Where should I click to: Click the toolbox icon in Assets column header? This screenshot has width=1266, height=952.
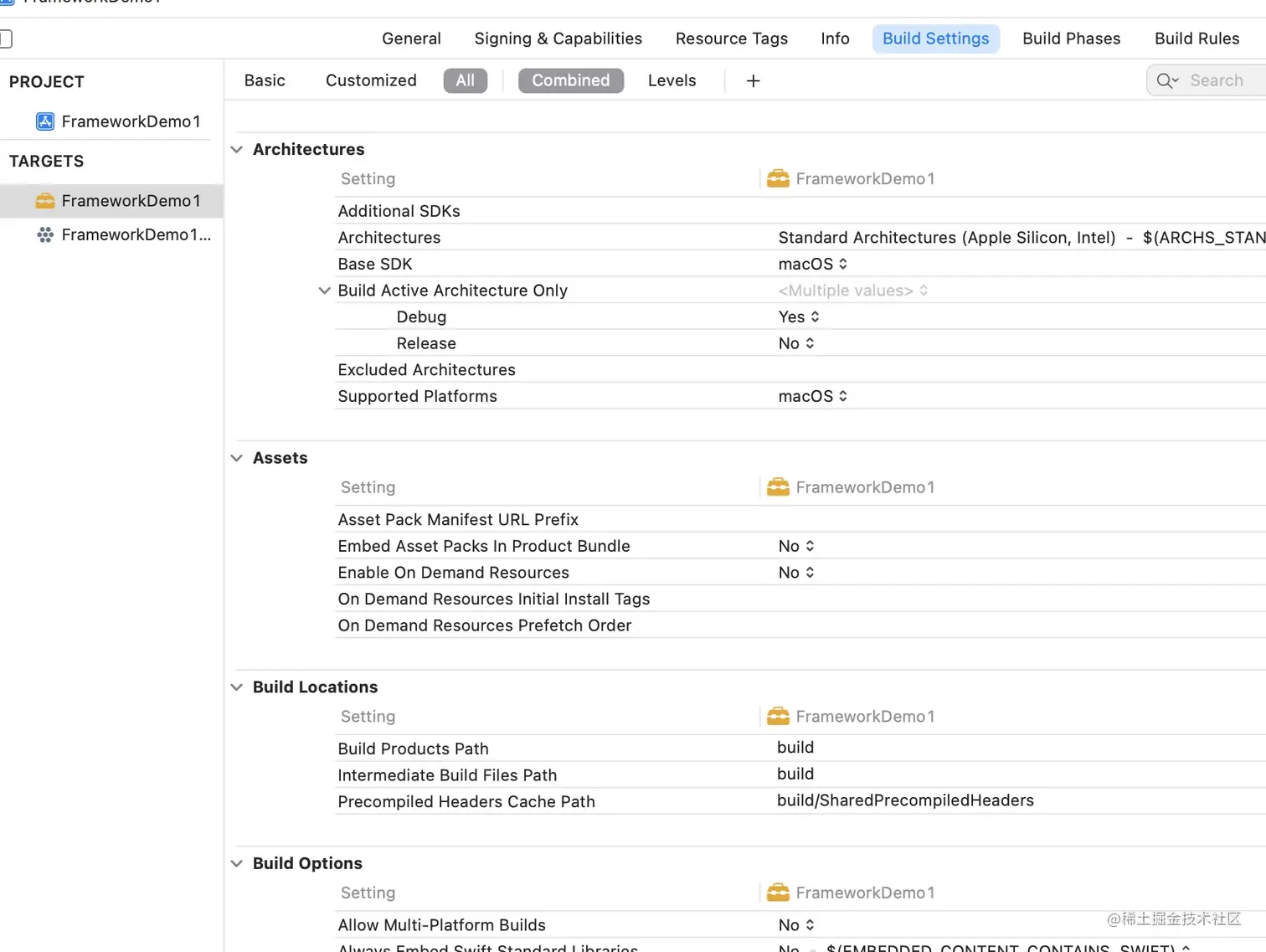click(778, 487)
